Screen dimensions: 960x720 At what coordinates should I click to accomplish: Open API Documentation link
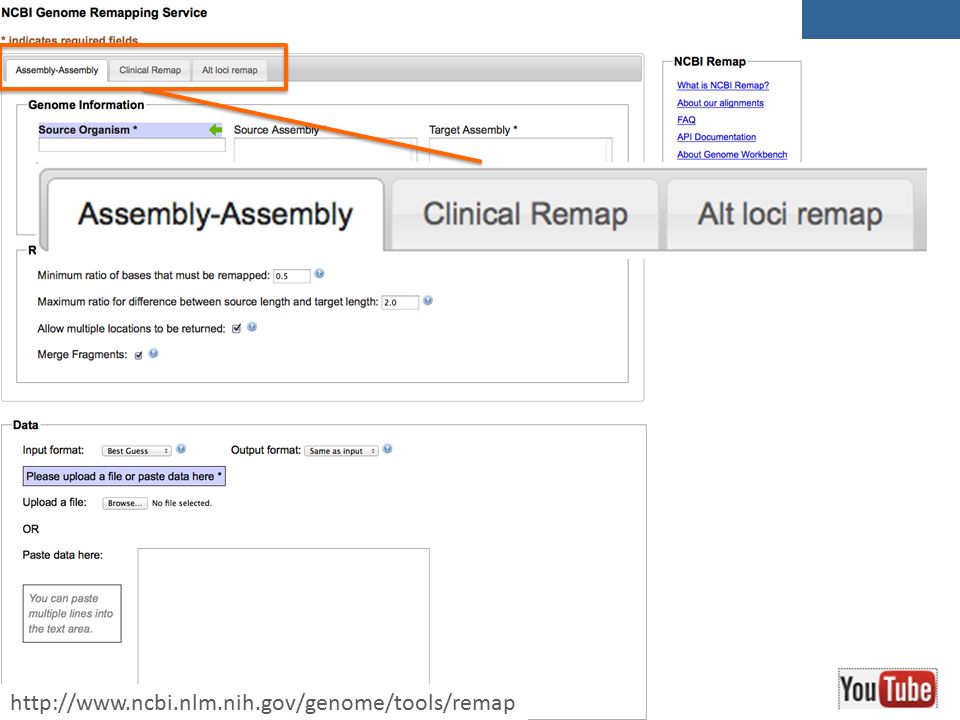[716, 137]
